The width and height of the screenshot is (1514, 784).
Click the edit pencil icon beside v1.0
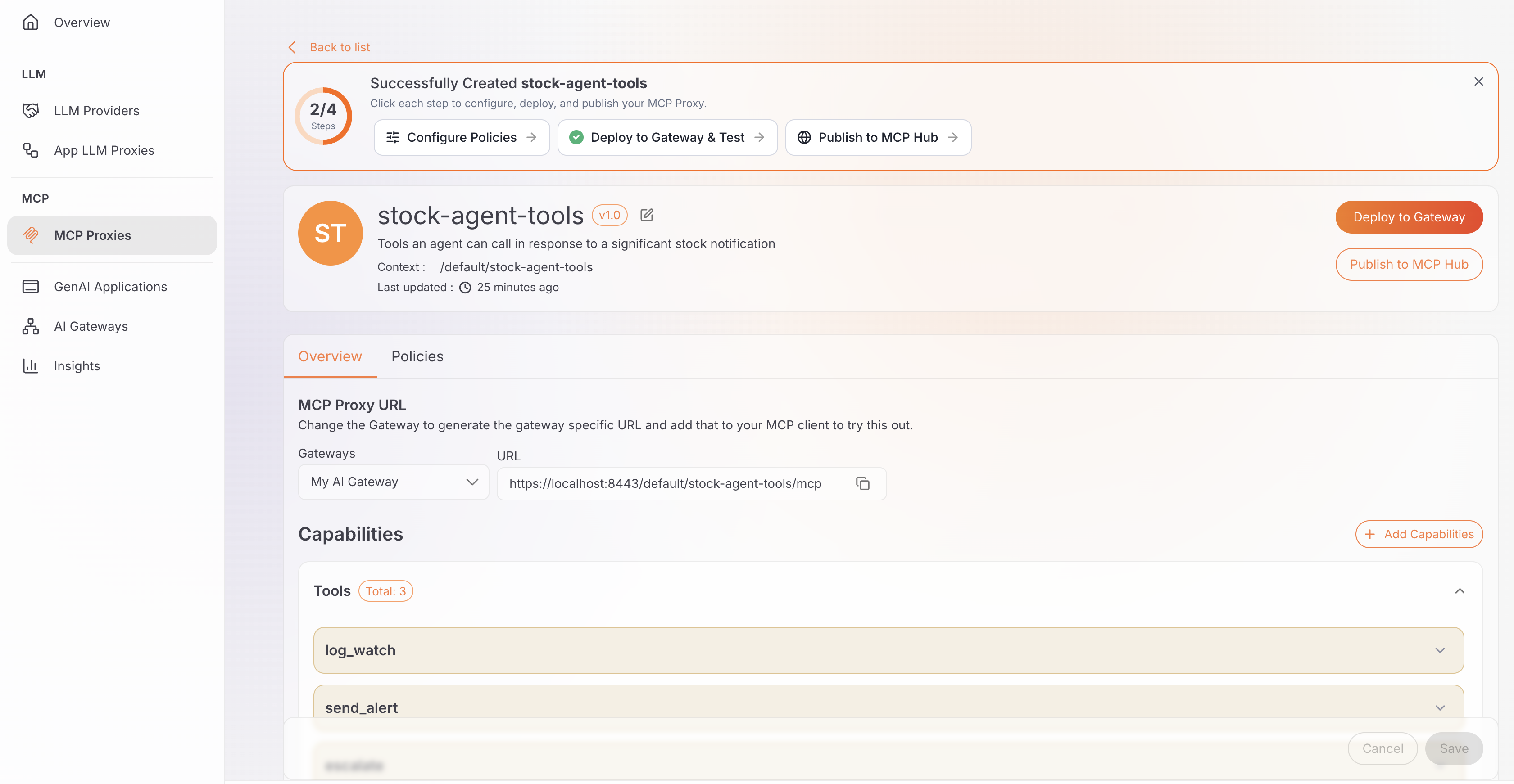(647, 215)
